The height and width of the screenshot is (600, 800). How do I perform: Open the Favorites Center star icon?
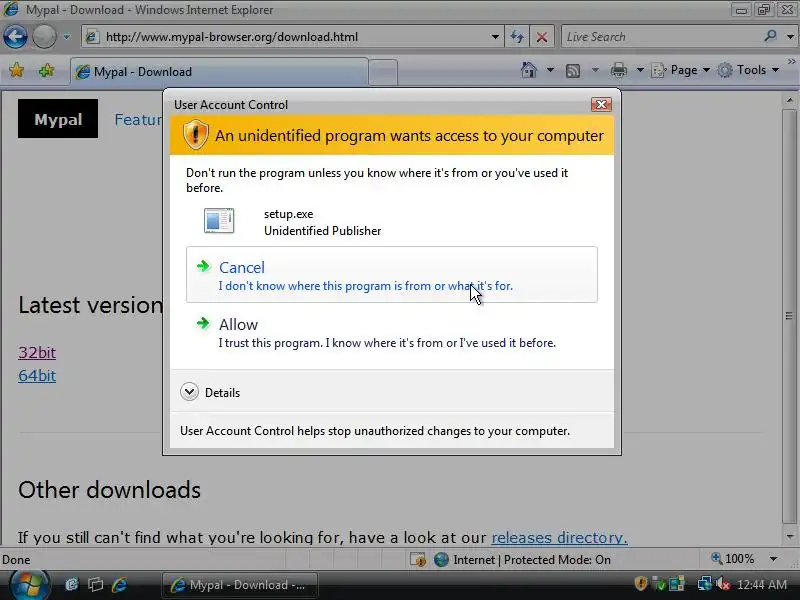(16, 70)
